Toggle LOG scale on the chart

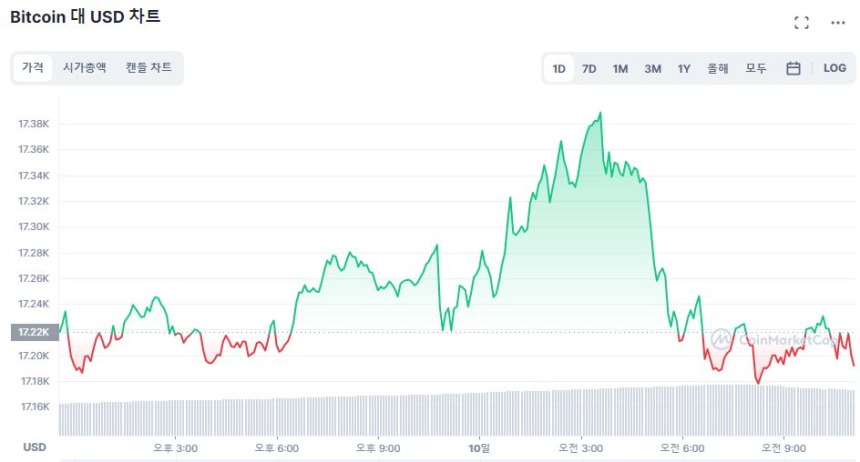click(x=834, y=68)
